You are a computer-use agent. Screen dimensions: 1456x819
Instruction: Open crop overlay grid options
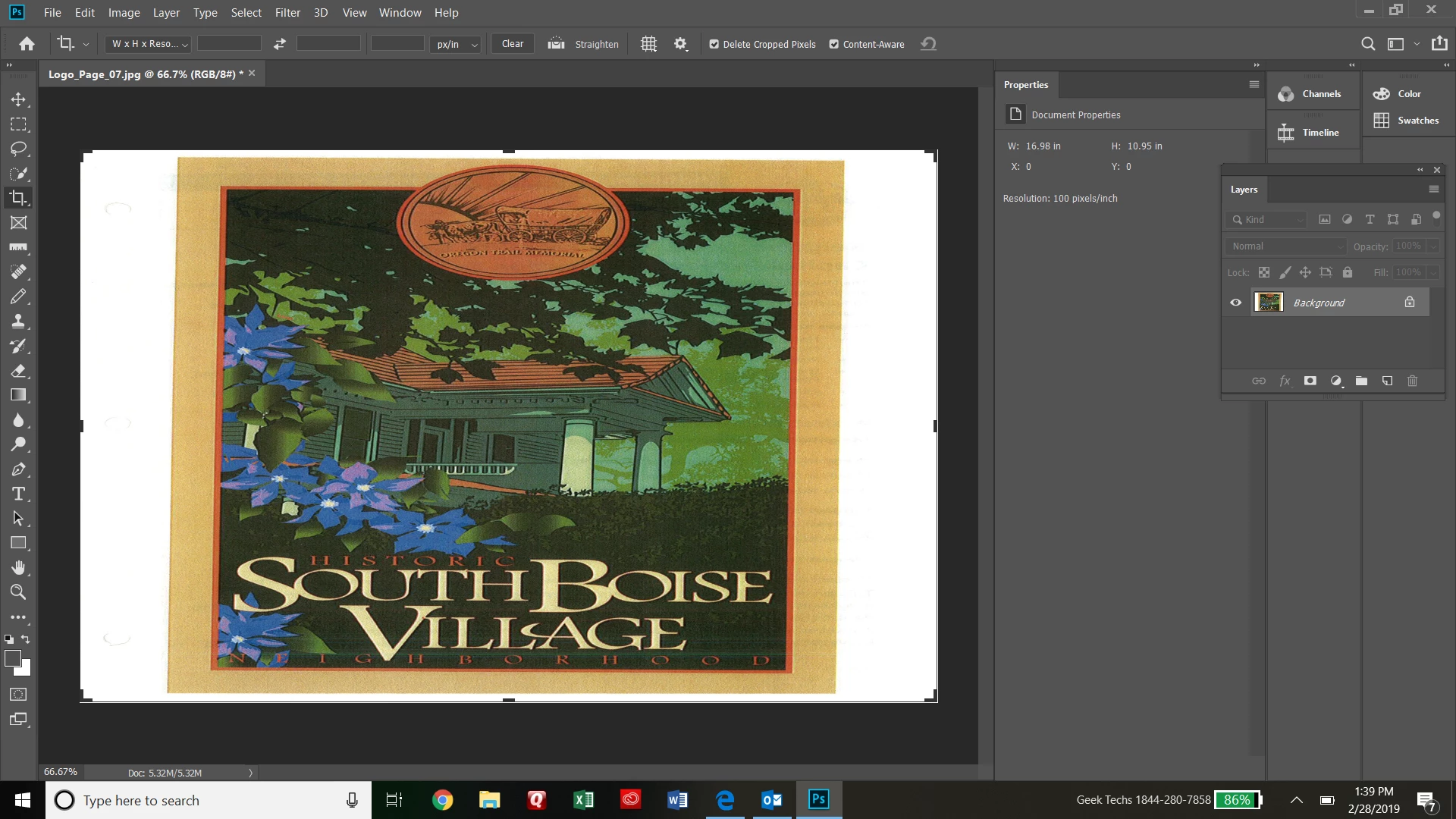point(648,44)
